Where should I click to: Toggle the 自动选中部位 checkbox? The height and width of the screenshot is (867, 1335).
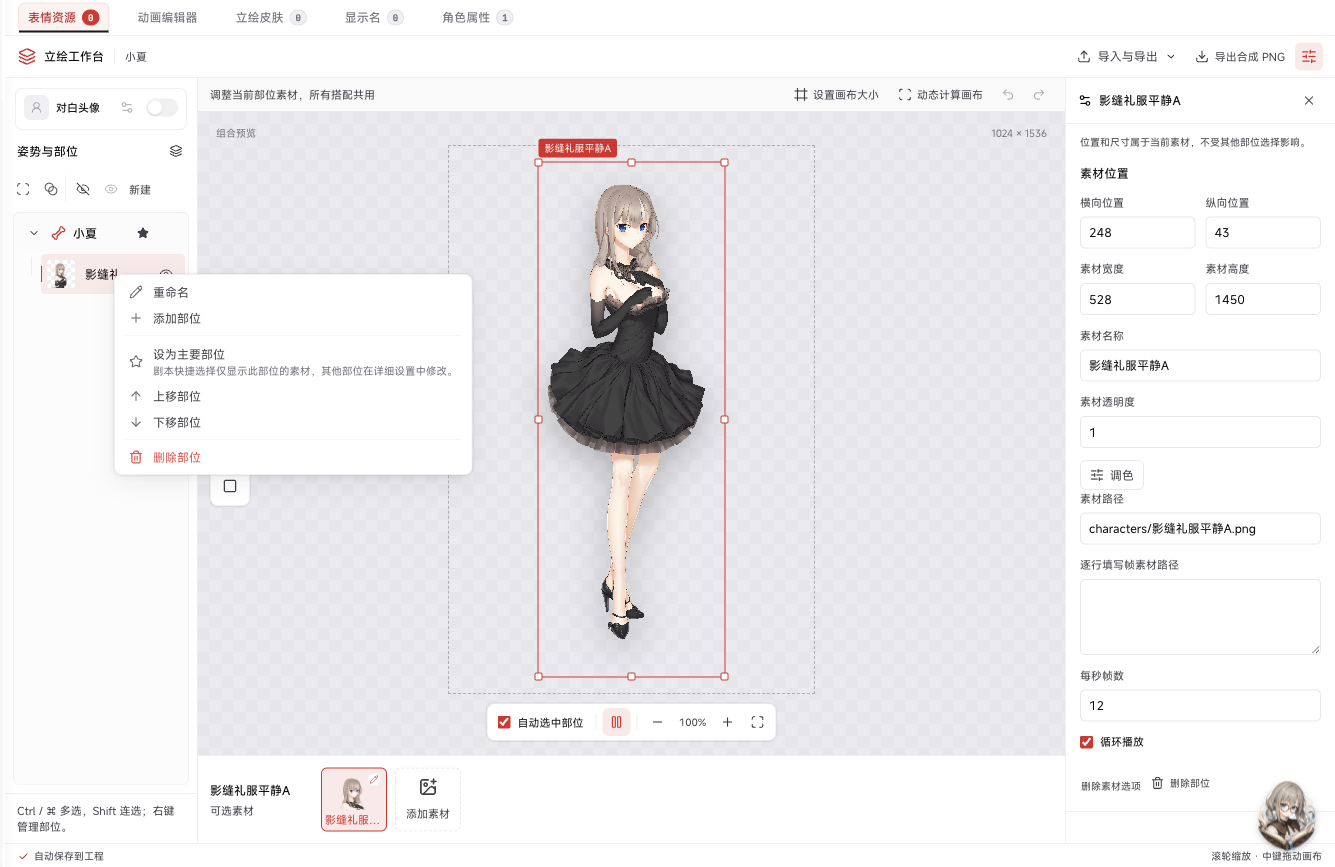504,722
